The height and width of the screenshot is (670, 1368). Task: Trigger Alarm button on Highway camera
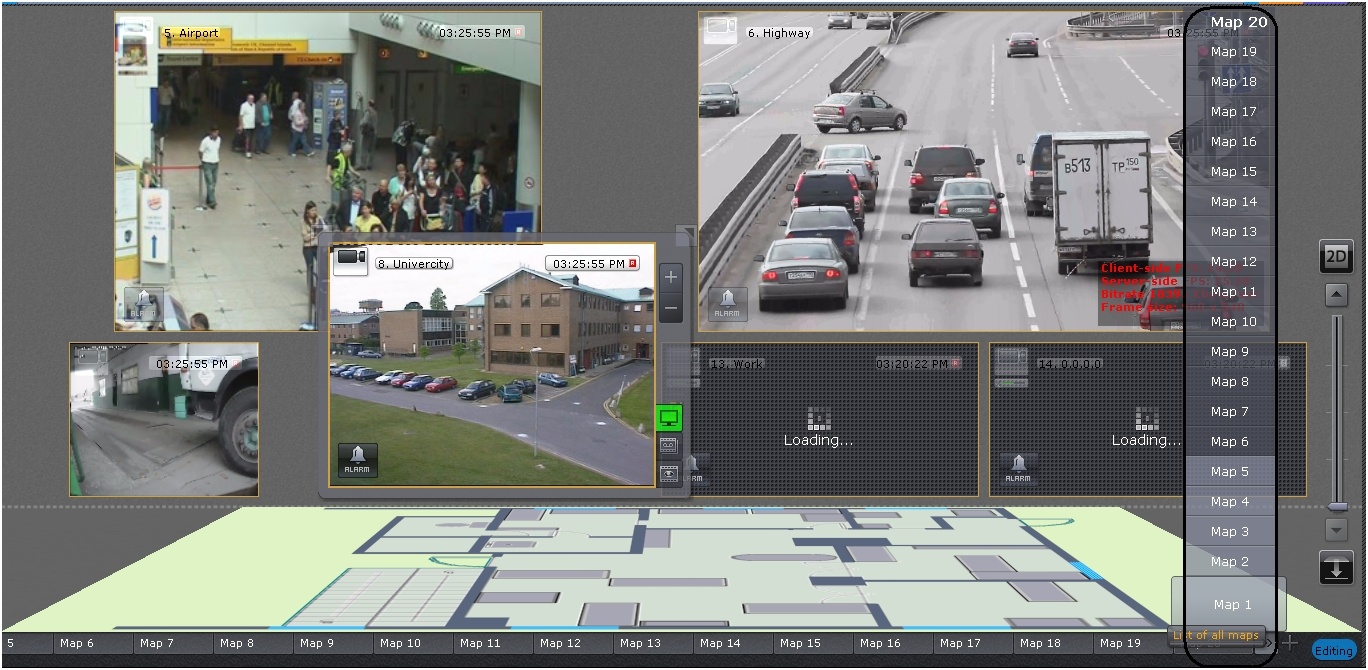pyautogui.click(x=727, y=304)
